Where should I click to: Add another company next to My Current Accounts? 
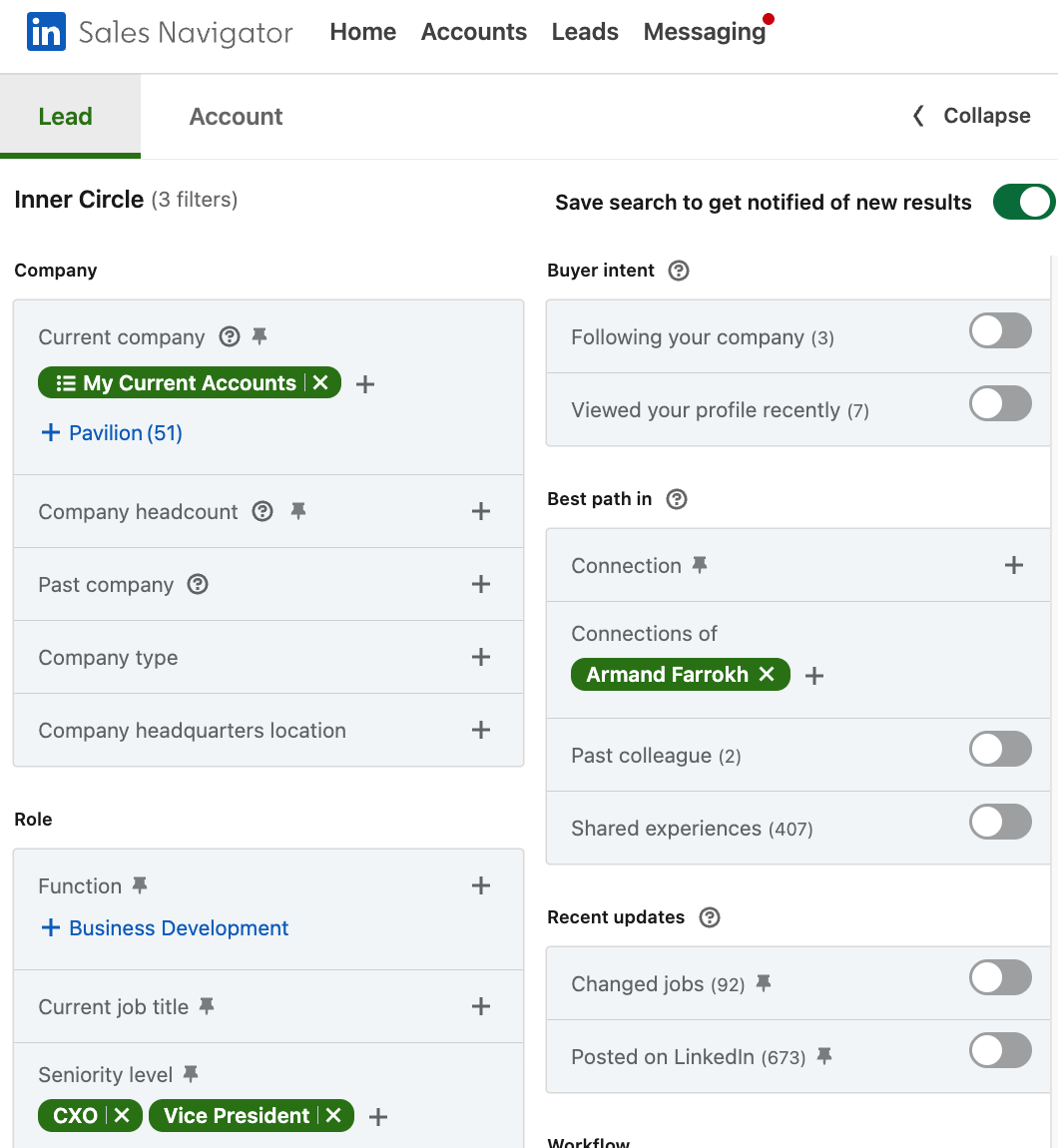pos(365,383)
